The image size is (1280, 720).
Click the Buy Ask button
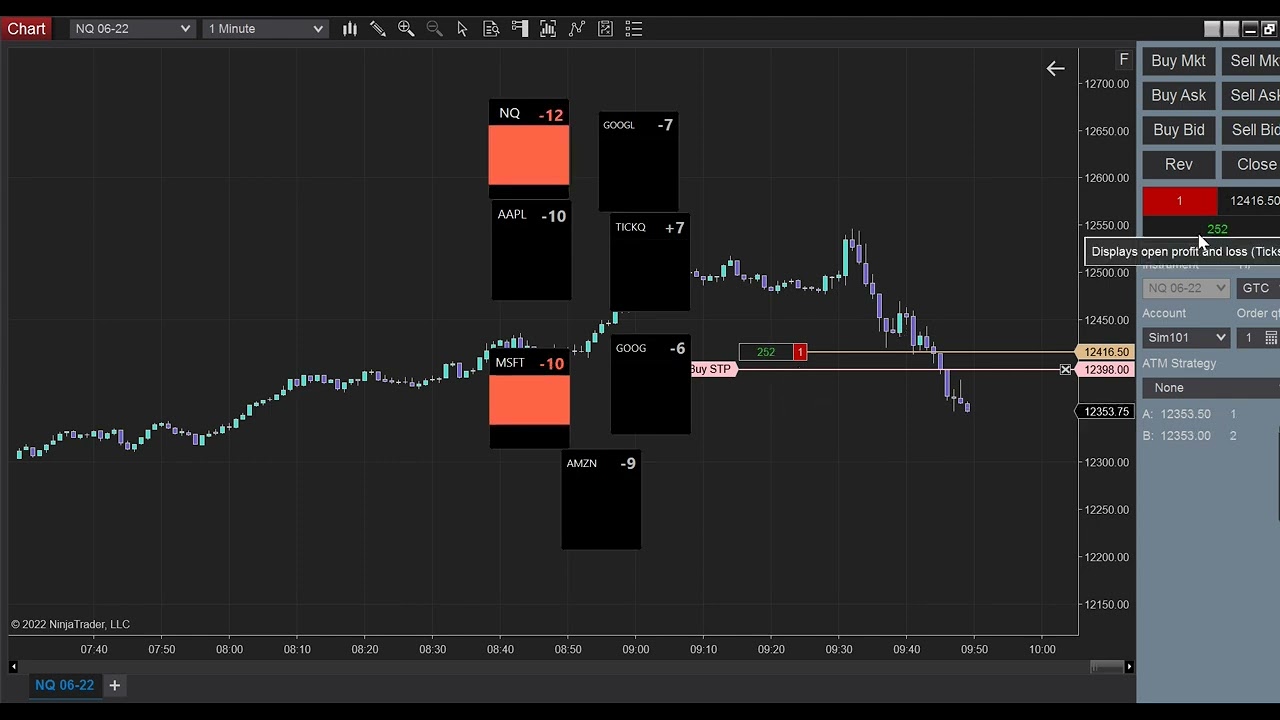1179,96
